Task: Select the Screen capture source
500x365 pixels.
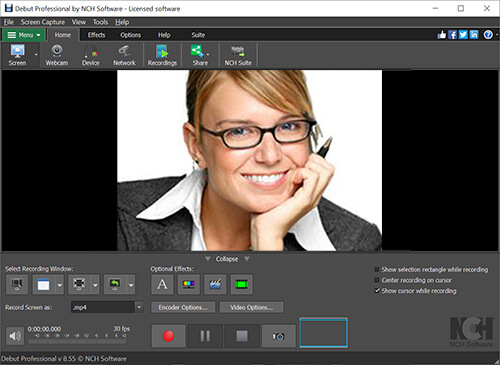Action: pyautogui.click(x=17, y=55)
